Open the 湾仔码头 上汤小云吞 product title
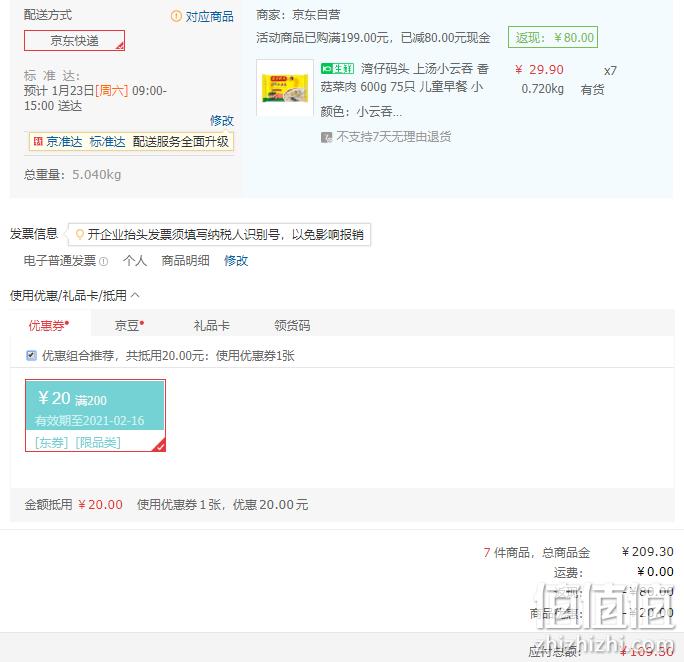The height and width of the screenshot is (662, 684). coord(404,78)
